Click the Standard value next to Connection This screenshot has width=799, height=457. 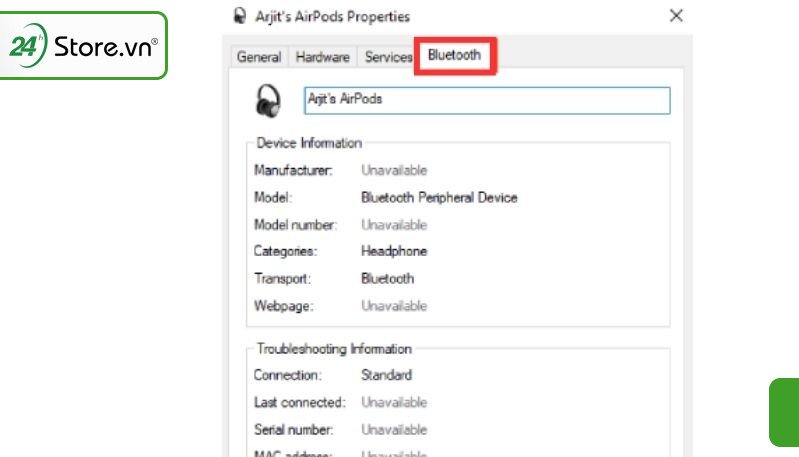point(386,375)
